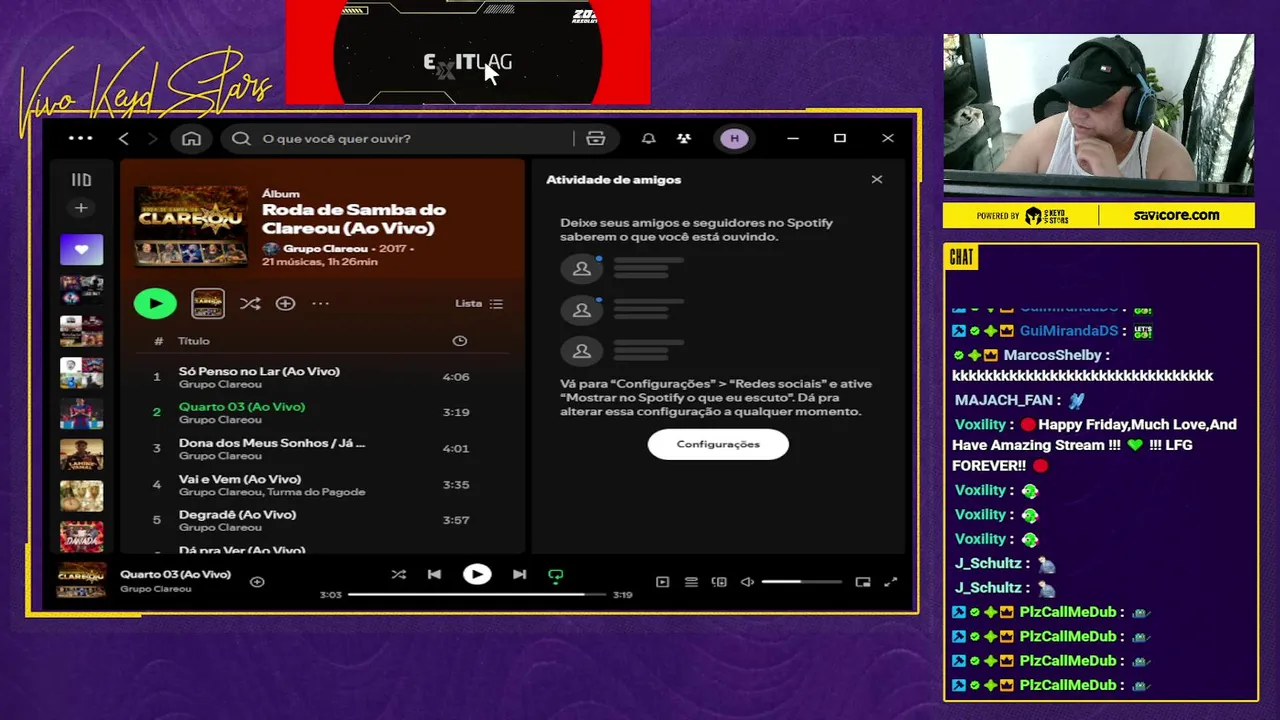Click the savicore.com banner
This screenshot has width=1280, height=720.
(1176, 215)
